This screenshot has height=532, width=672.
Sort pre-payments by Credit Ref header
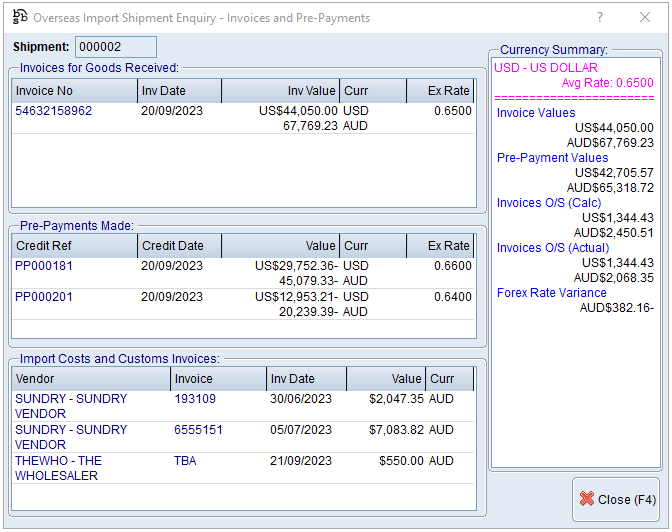[72, 246]
